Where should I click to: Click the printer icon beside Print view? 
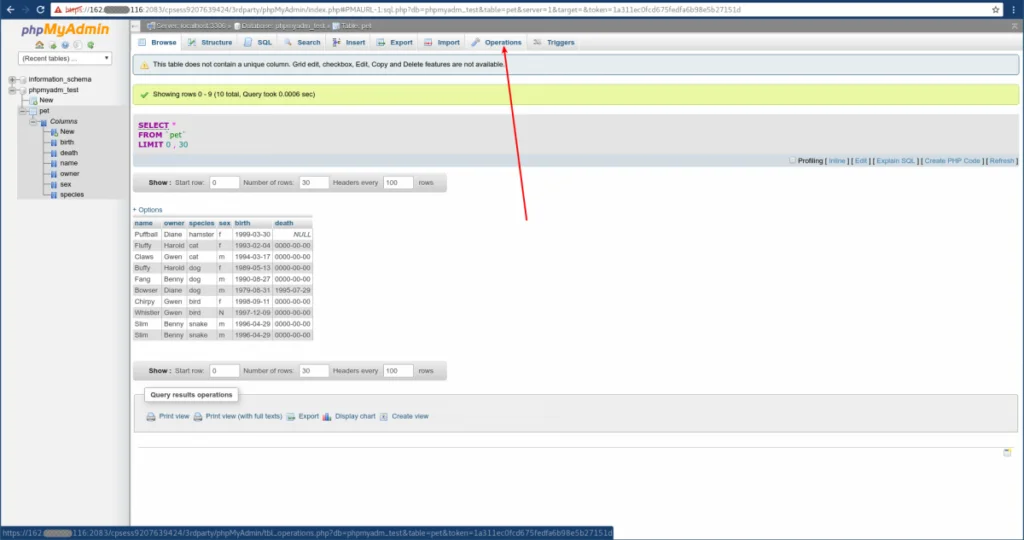[x=151, y=417]
